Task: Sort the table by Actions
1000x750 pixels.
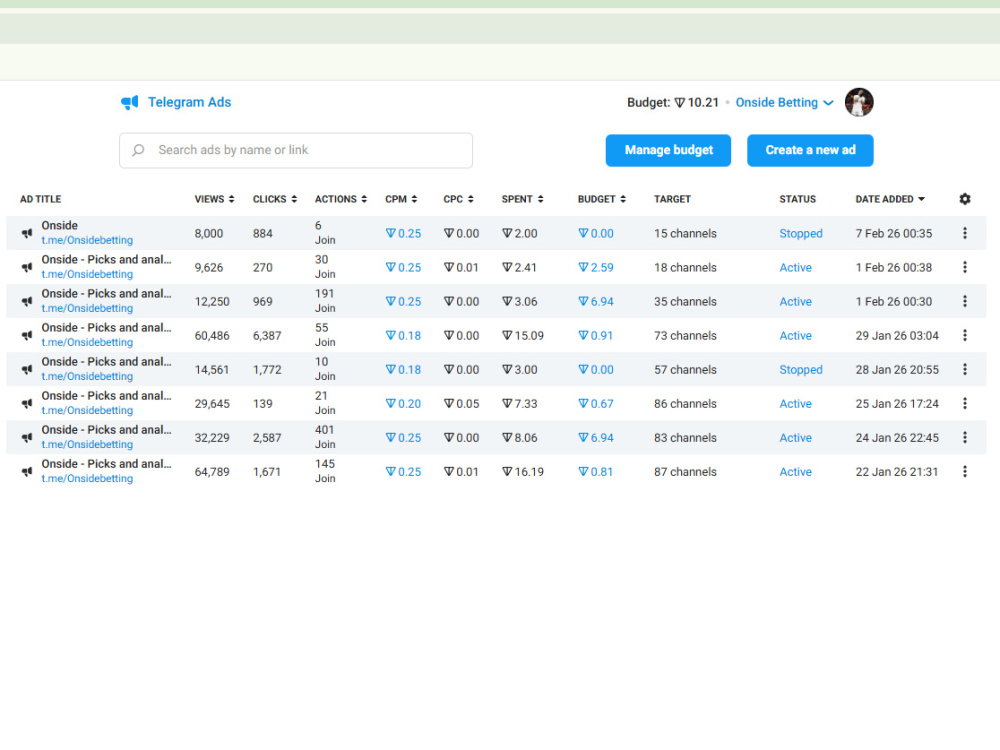Action: pyautogui.click(x=341, y=199)
